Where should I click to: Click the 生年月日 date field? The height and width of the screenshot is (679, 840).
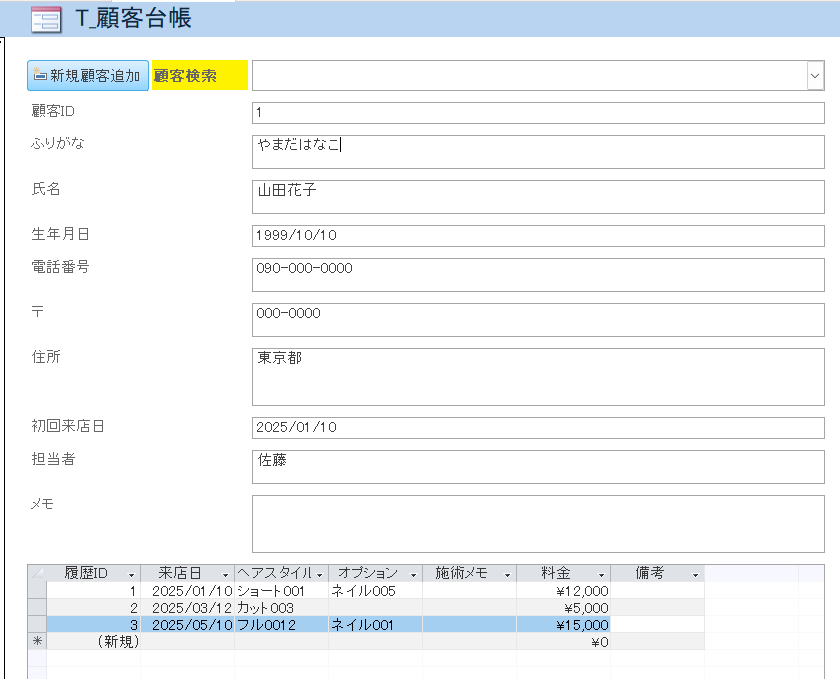pyautogui.click(x=537, y=235)
